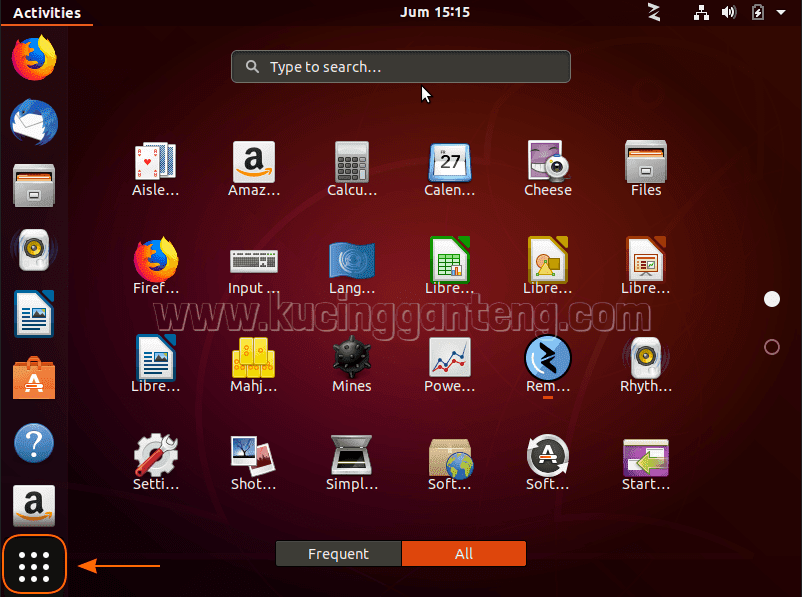Click the Type to search field
The image size is (802, 597).
(x=400, y=66)
